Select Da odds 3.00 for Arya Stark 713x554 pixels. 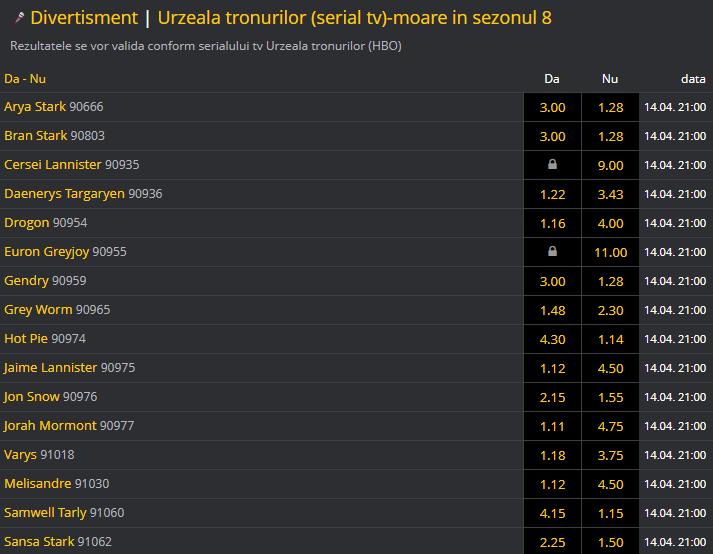pos(552,107)
